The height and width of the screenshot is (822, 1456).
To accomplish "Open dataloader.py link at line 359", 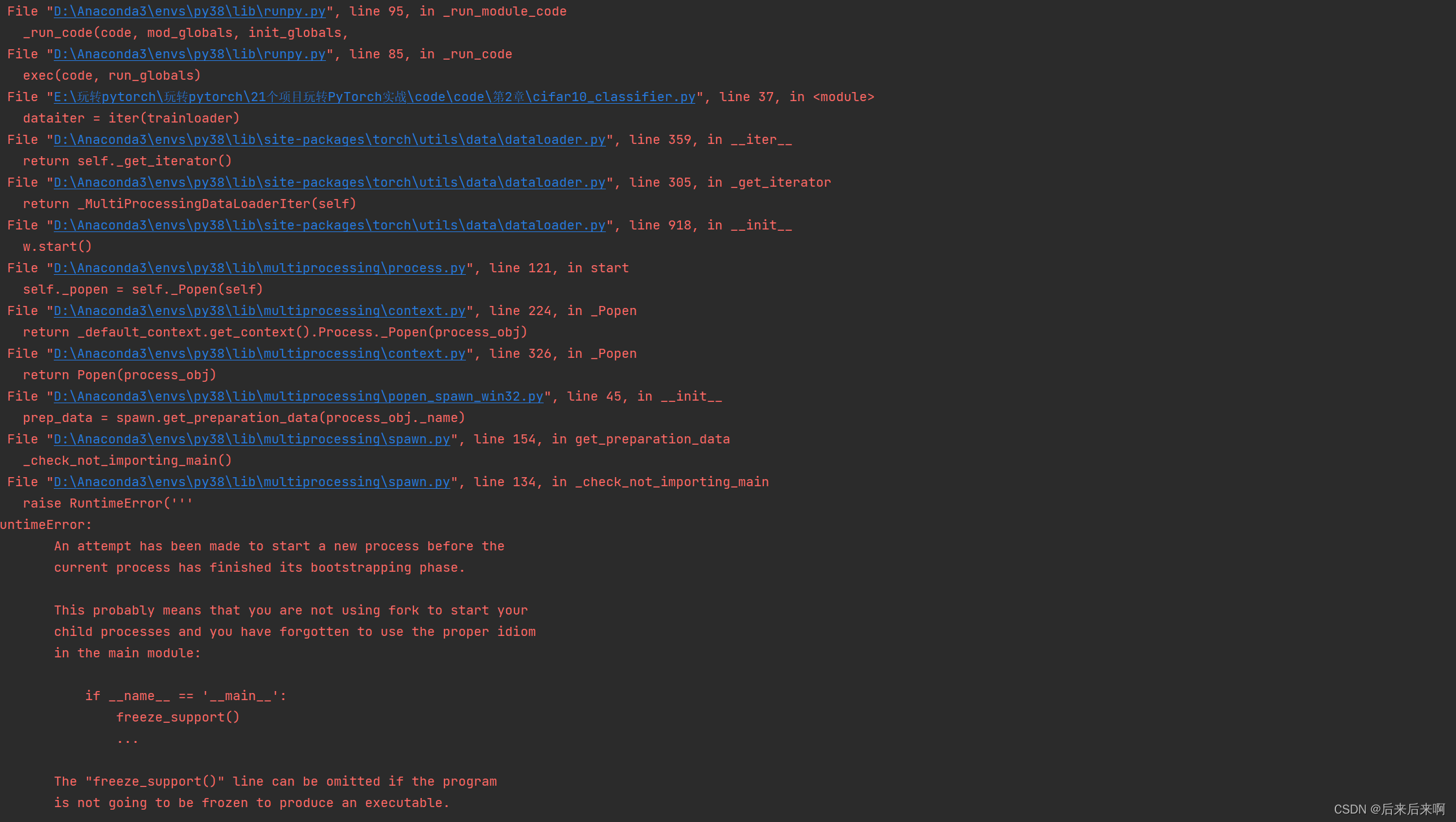I will coord(329,140).
